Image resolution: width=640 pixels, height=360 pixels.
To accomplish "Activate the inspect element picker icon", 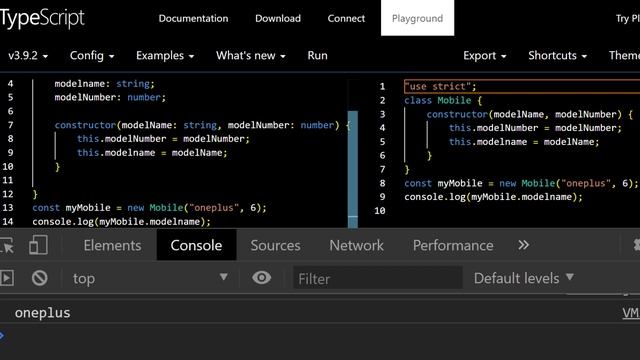I will point(7,245).
